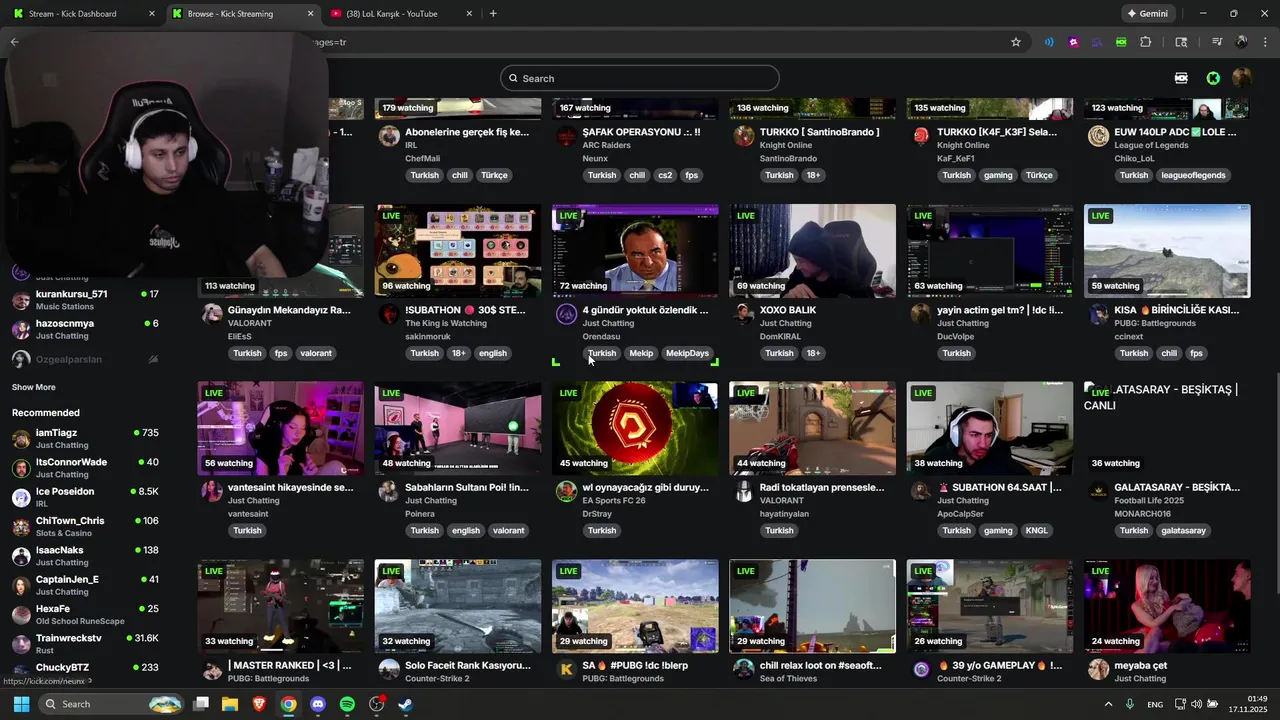Open Windows Start menu

tap(21, 704)
